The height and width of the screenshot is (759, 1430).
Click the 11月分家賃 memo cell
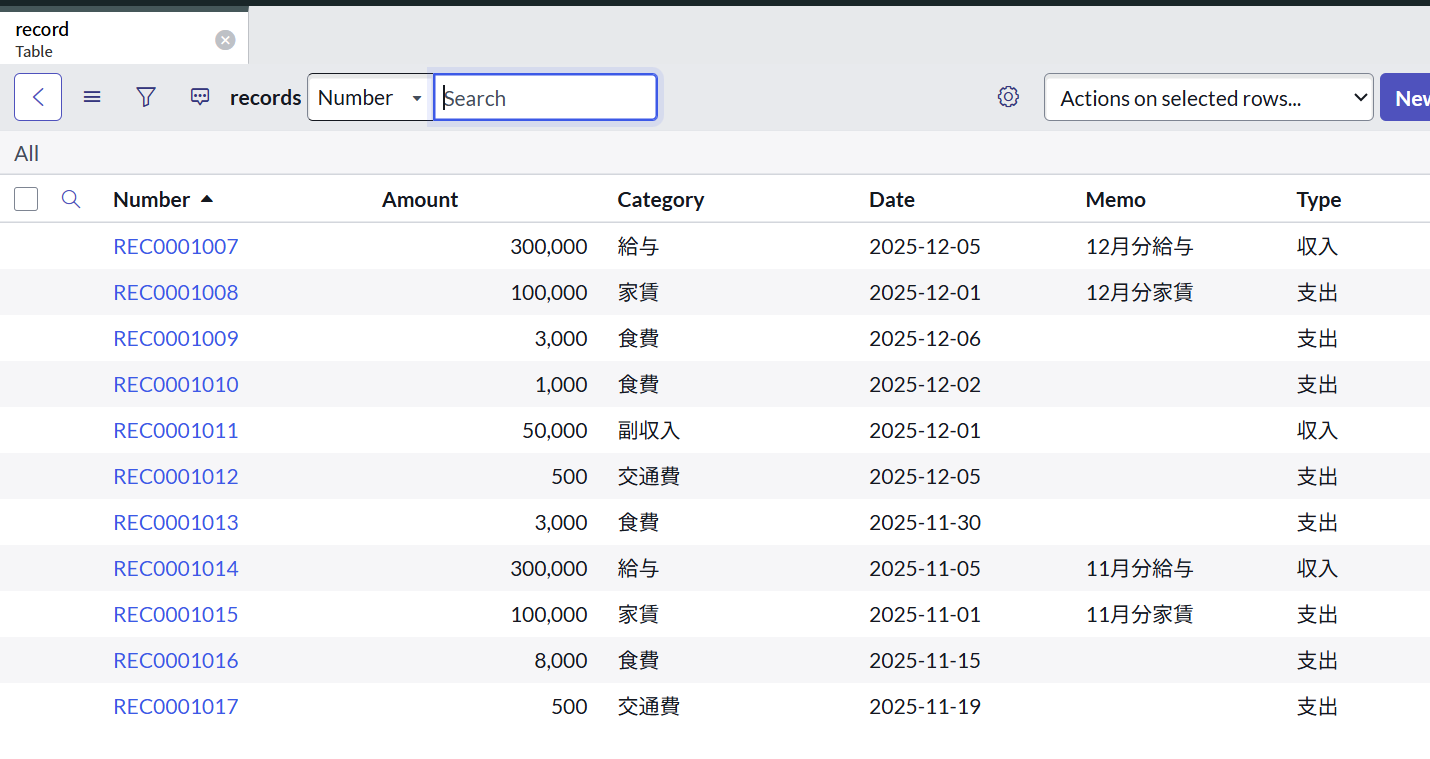pos(1140,614)
